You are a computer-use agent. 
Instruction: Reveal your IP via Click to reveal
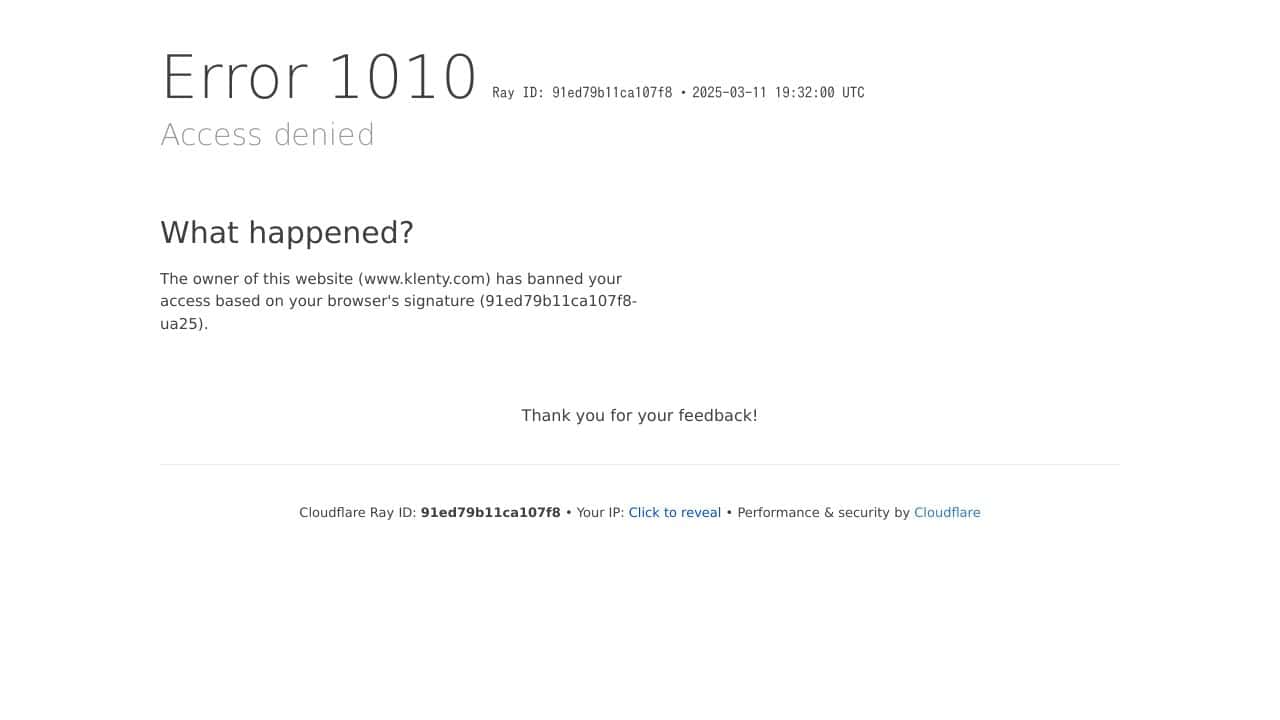[674, 512]
